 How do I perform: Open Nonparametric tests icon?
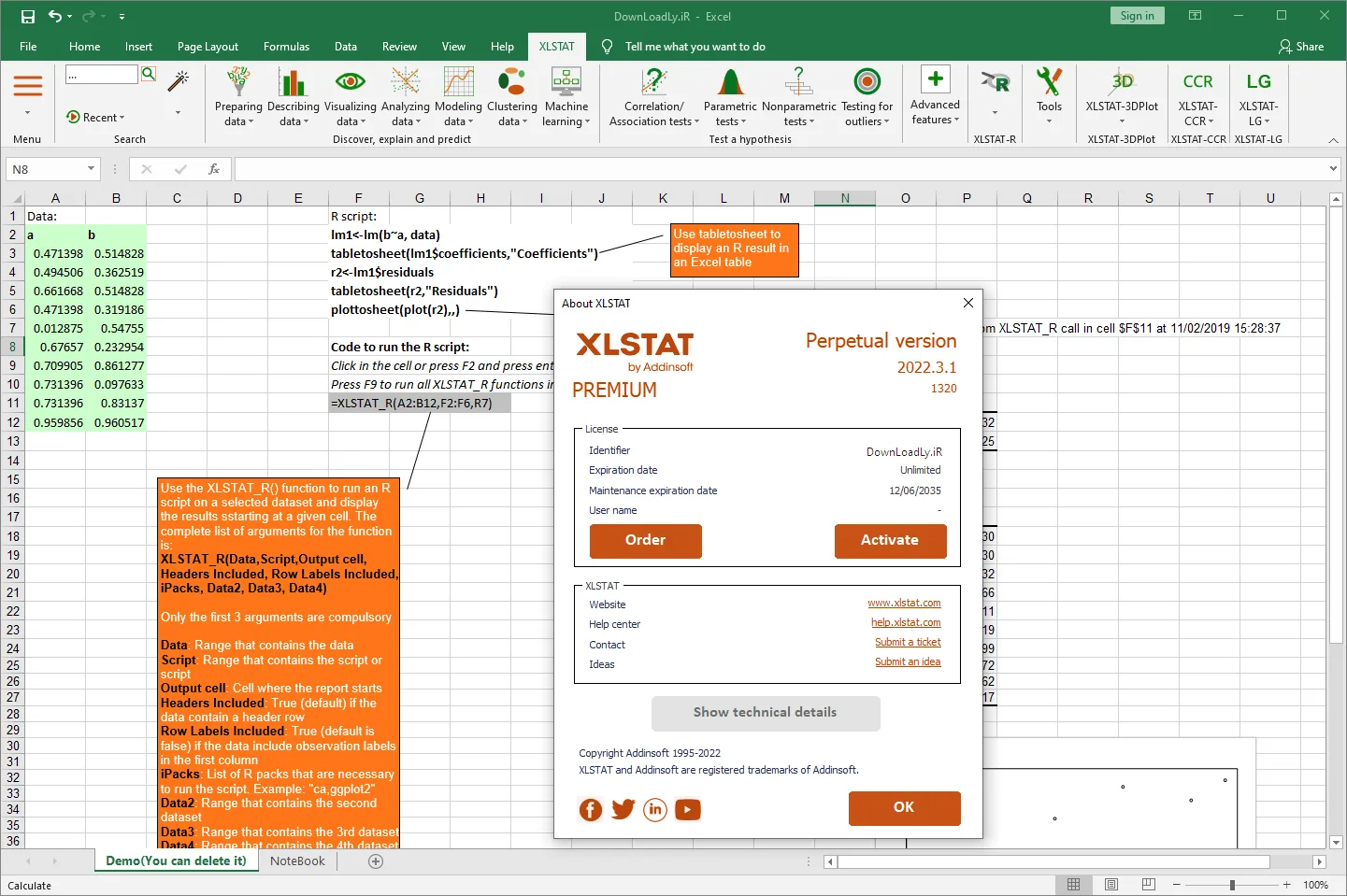coord(798,82)
